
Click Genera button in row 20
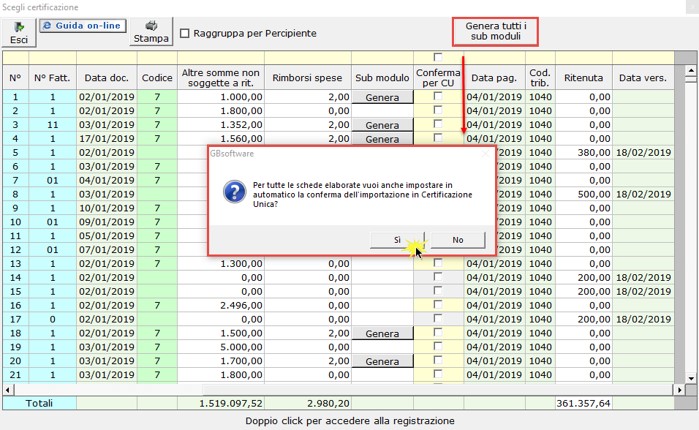point(382,361)
